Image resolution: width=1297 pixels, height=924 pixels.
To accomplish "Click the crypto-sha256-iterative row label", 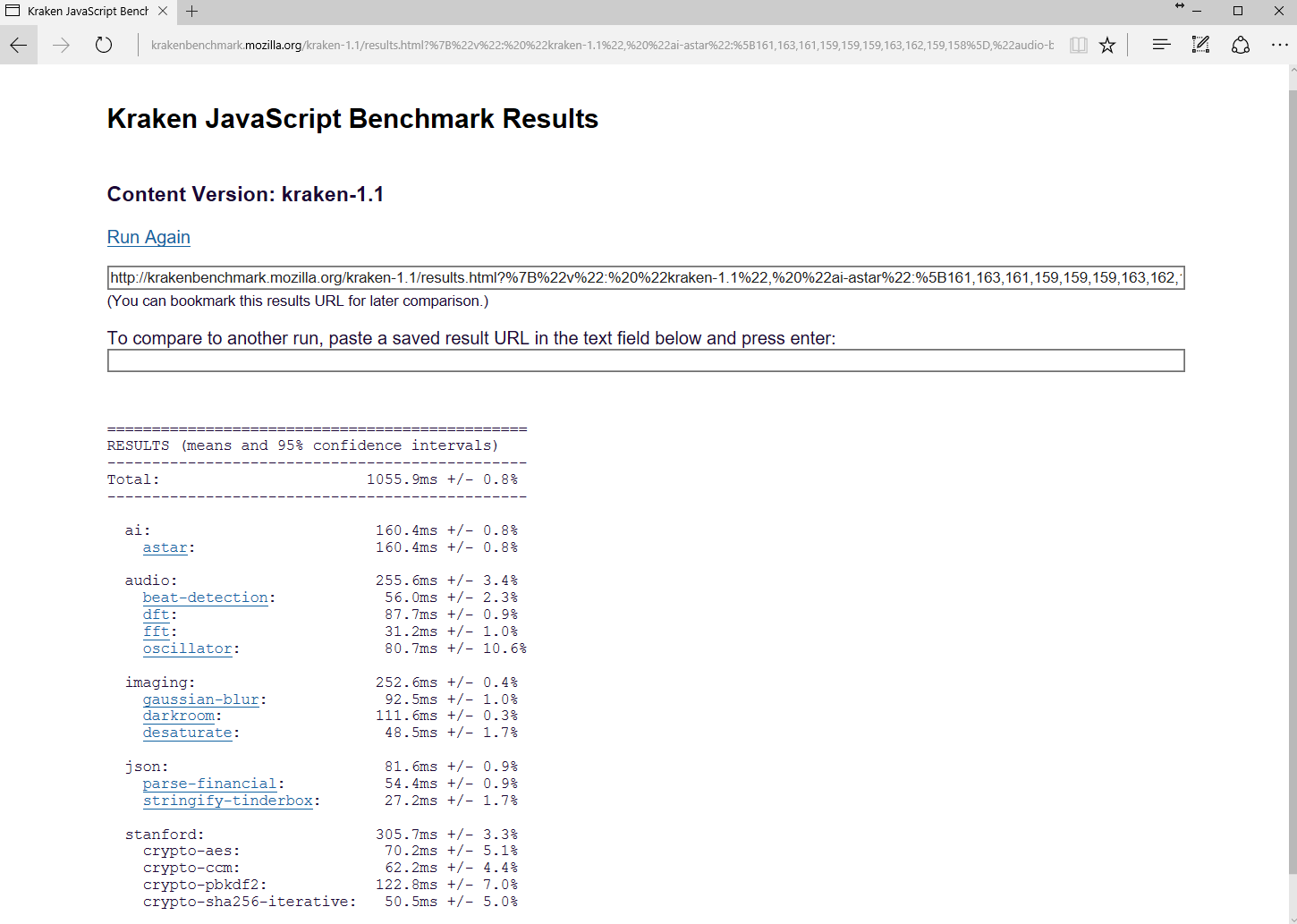I will coord(250,902).
